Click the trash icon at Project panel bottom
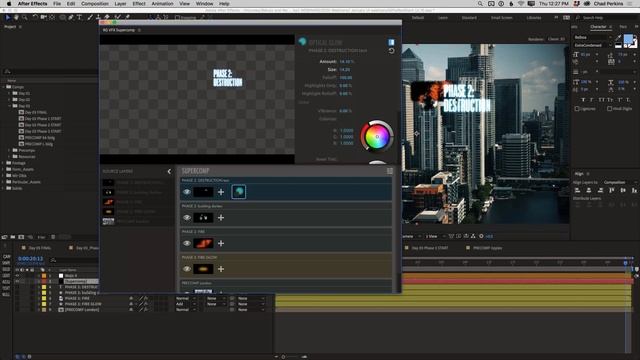The width and height of the screenshot is (640, 360). (x=53, y=237)
